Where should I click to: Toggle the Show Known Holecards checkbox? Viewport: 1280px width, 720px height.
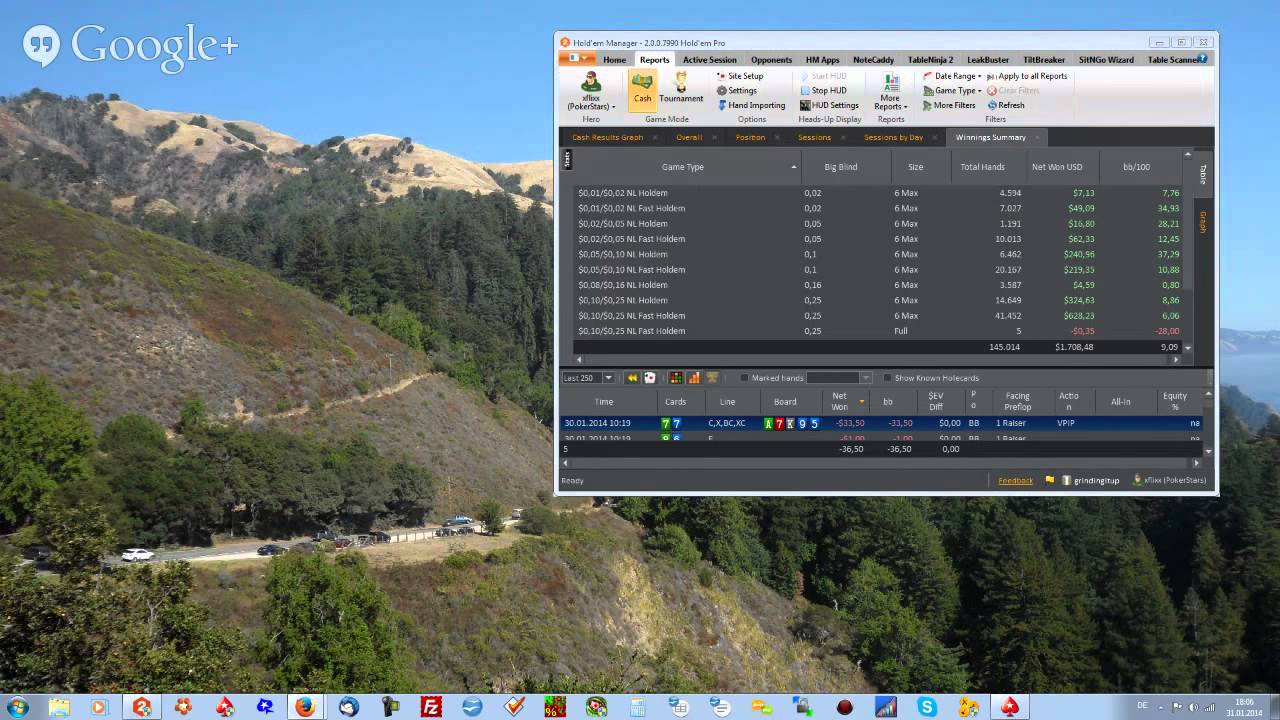(887, 378)
